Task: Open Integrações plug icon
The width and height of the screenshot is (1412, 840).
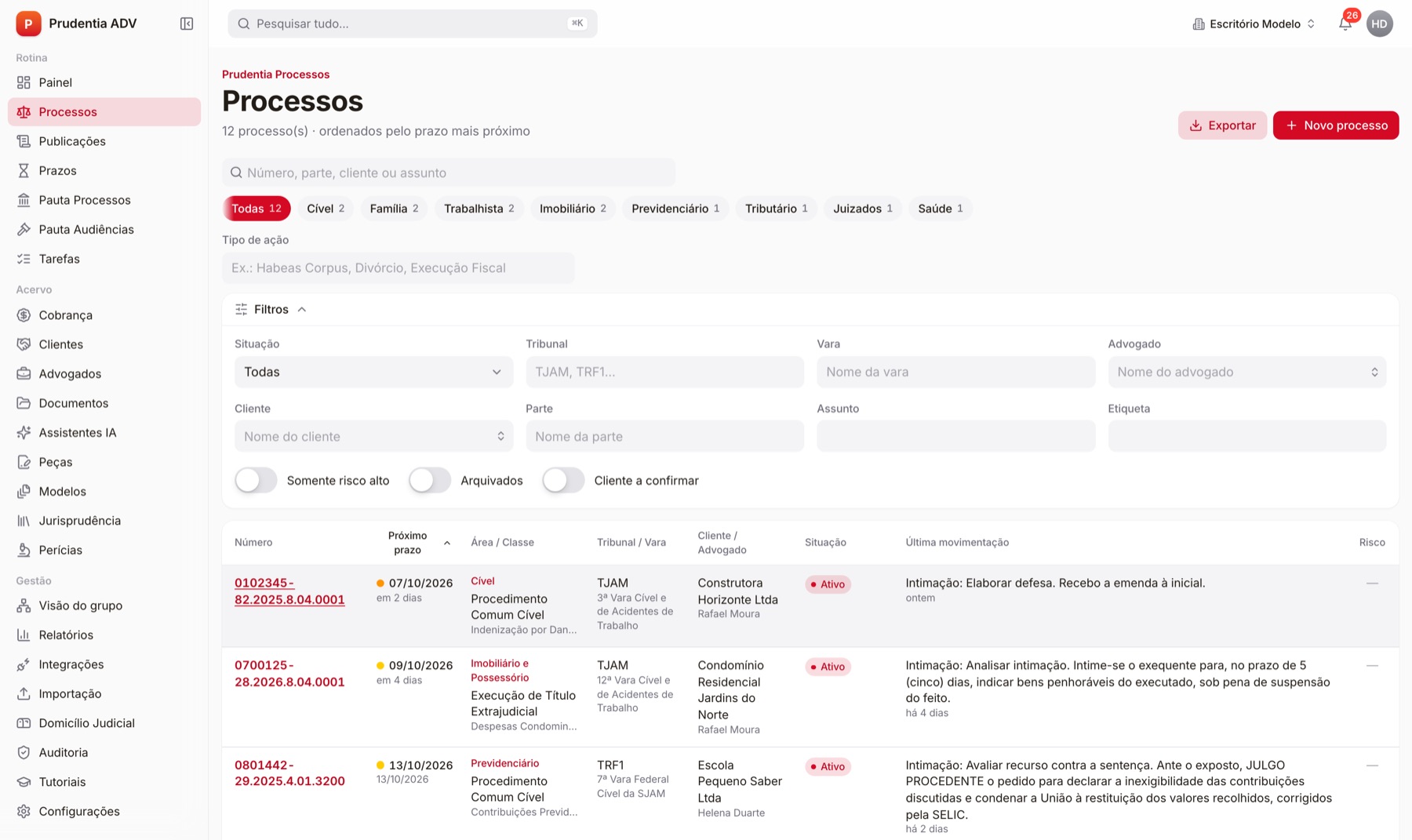Action: 24,664
